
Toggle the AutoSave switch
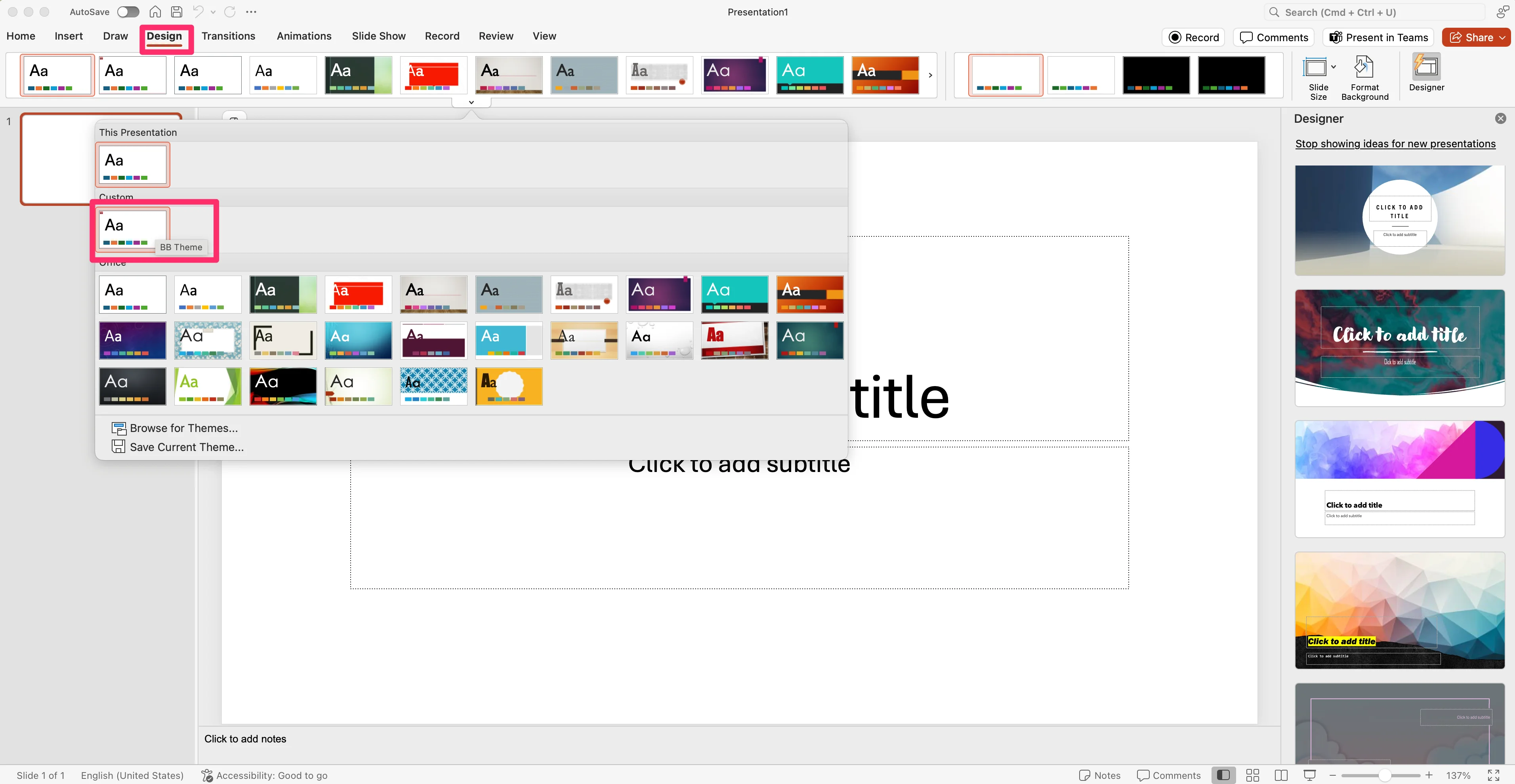[128, 12]
